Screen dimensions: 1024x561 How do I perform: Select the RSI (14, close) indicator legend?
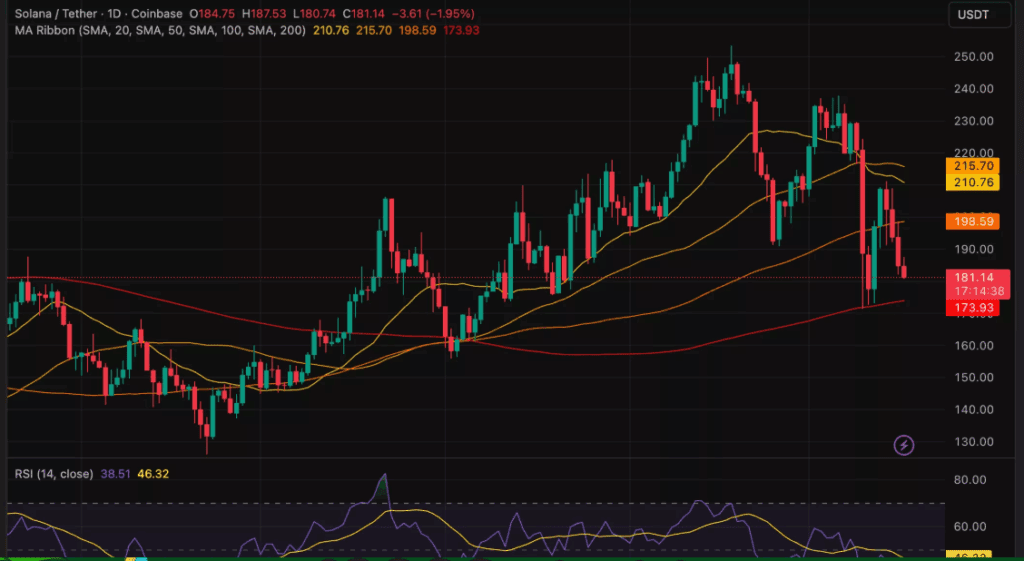click(x=54, y=473)
